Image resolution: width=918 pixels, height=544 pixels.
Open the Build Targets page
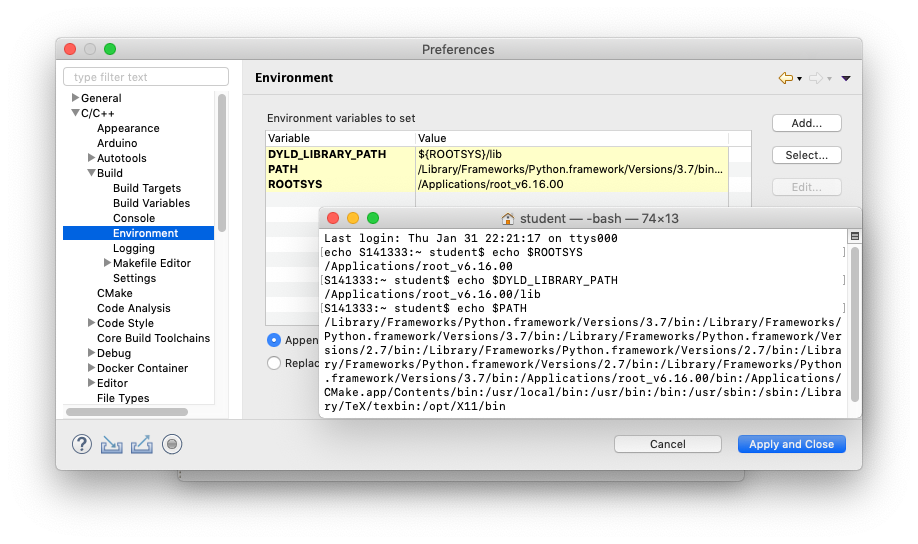pyautogui.click(x=147, y=188)
